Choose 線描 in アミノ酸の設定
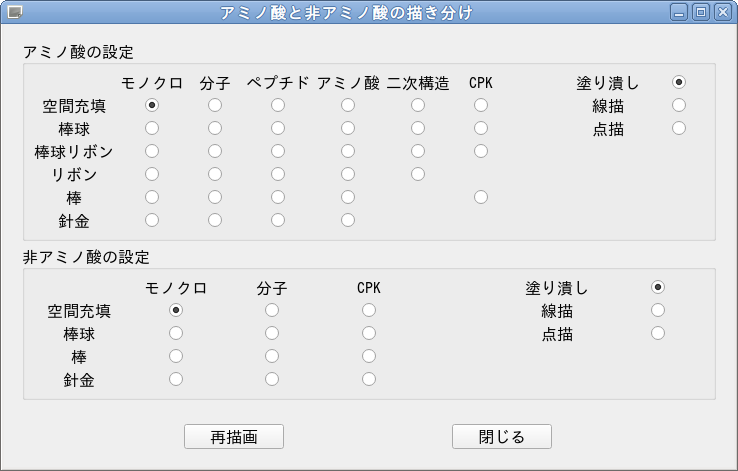Screen dimensions: 738x471 (x=679, y=105)
